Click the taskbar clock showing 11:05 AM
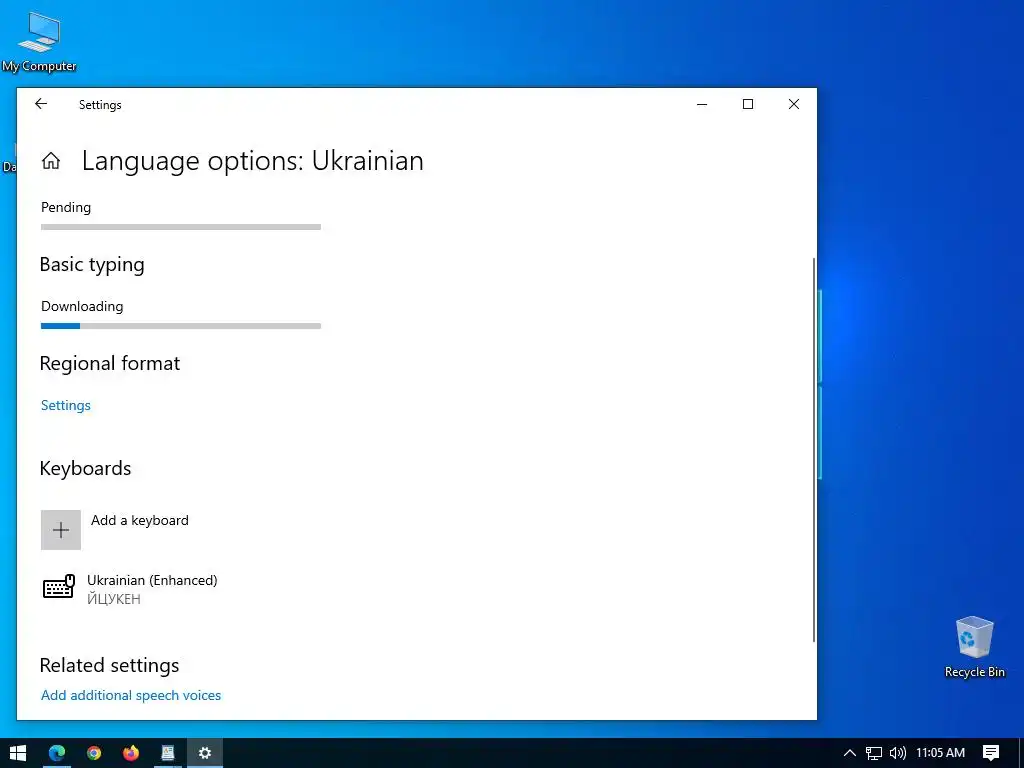This screenshot has height=768, width=1024. tap(940, 753)
